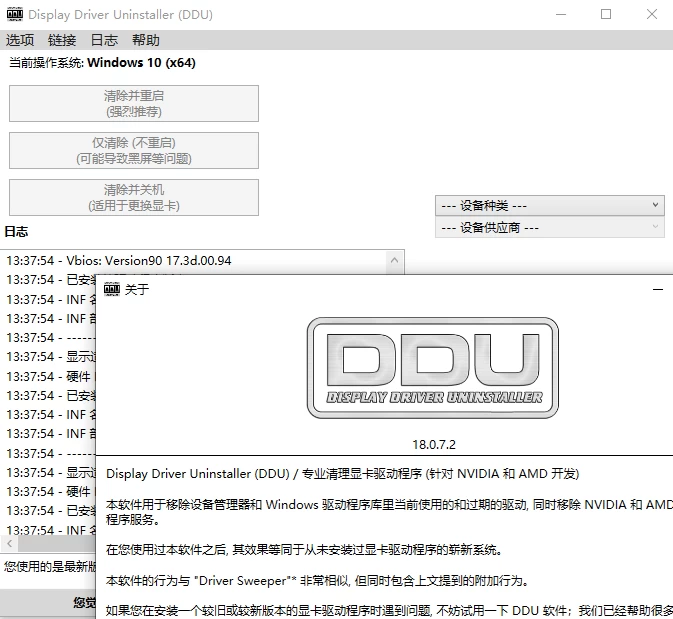Maximize the main DDU window
Image resolution: width=673 pixels, height=619 pixels.
606,15
